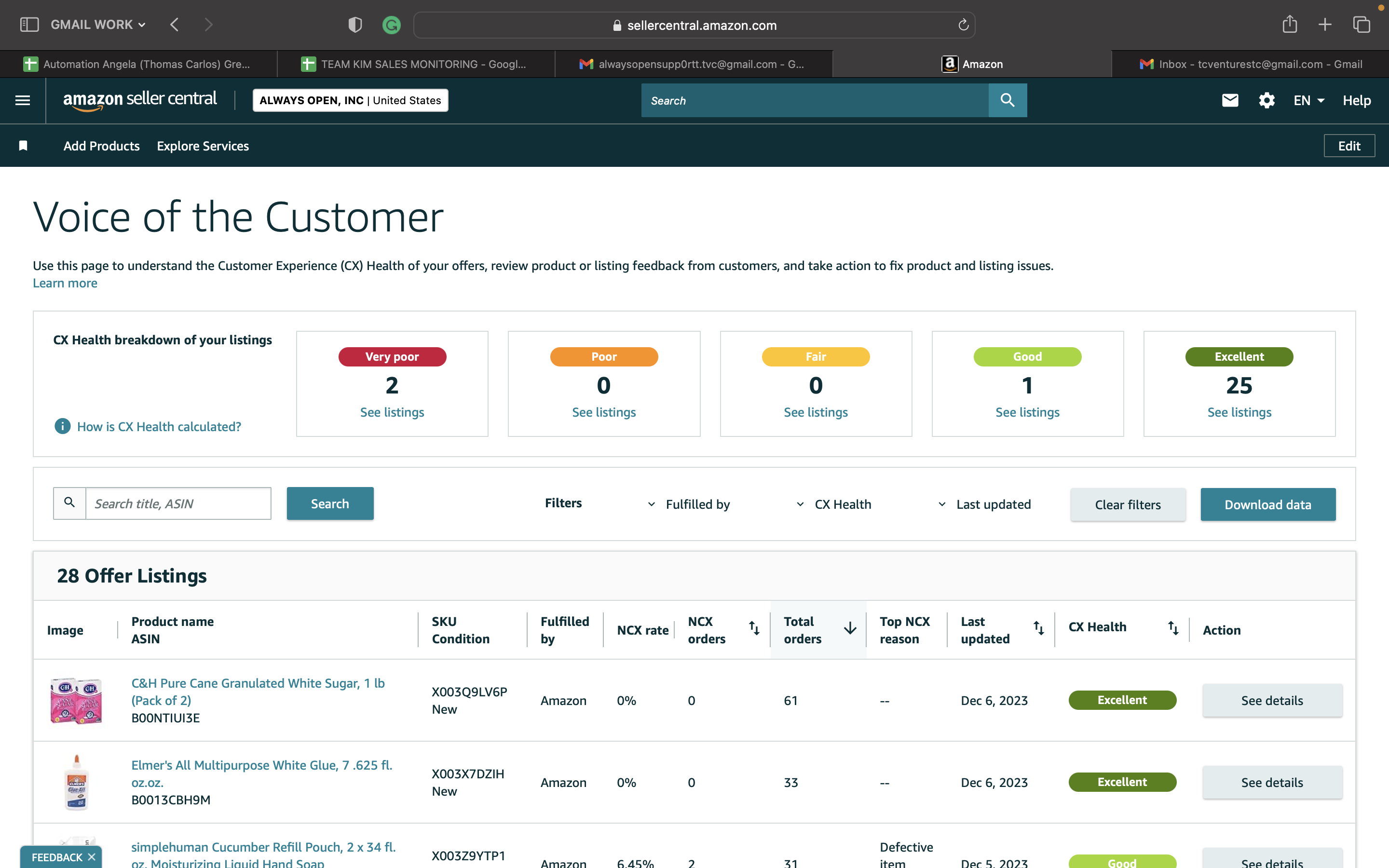Click magnifier icon in listing search box
This screenshot has height=868, width=1389.
69,503
